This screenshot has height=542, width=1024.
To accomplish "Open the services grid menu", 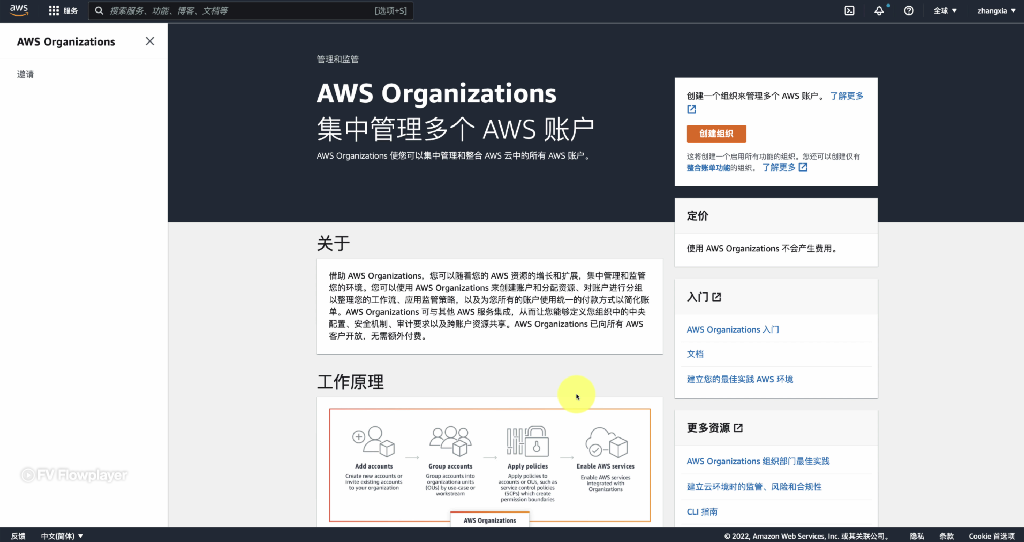I will (63, 10).
